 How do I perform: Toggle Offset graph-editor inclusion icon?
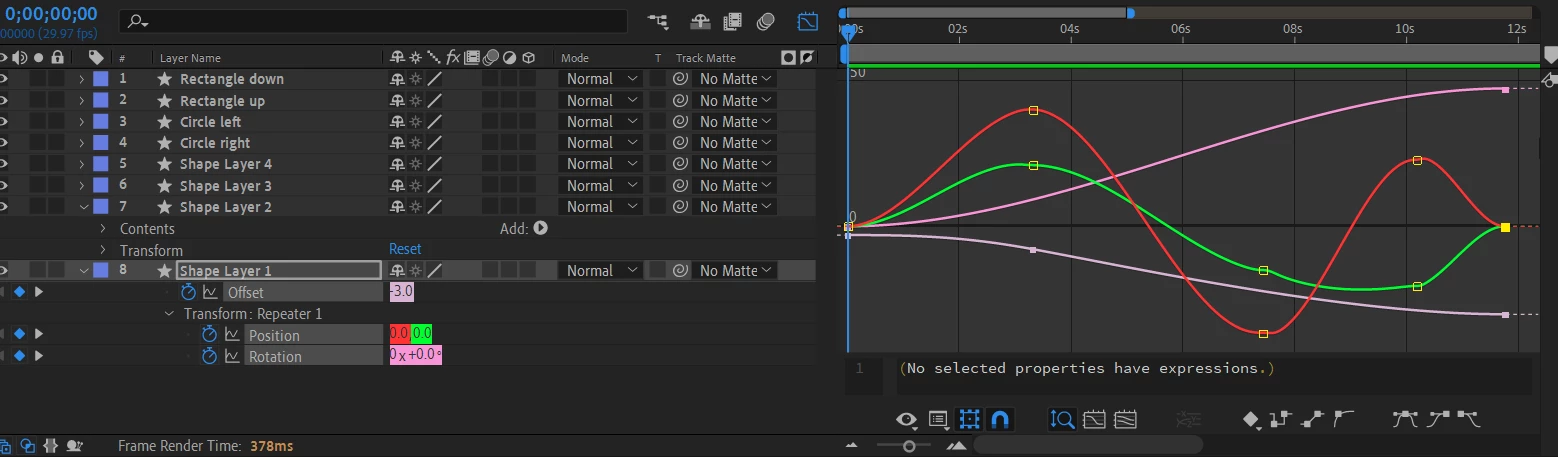coord(211,292)
